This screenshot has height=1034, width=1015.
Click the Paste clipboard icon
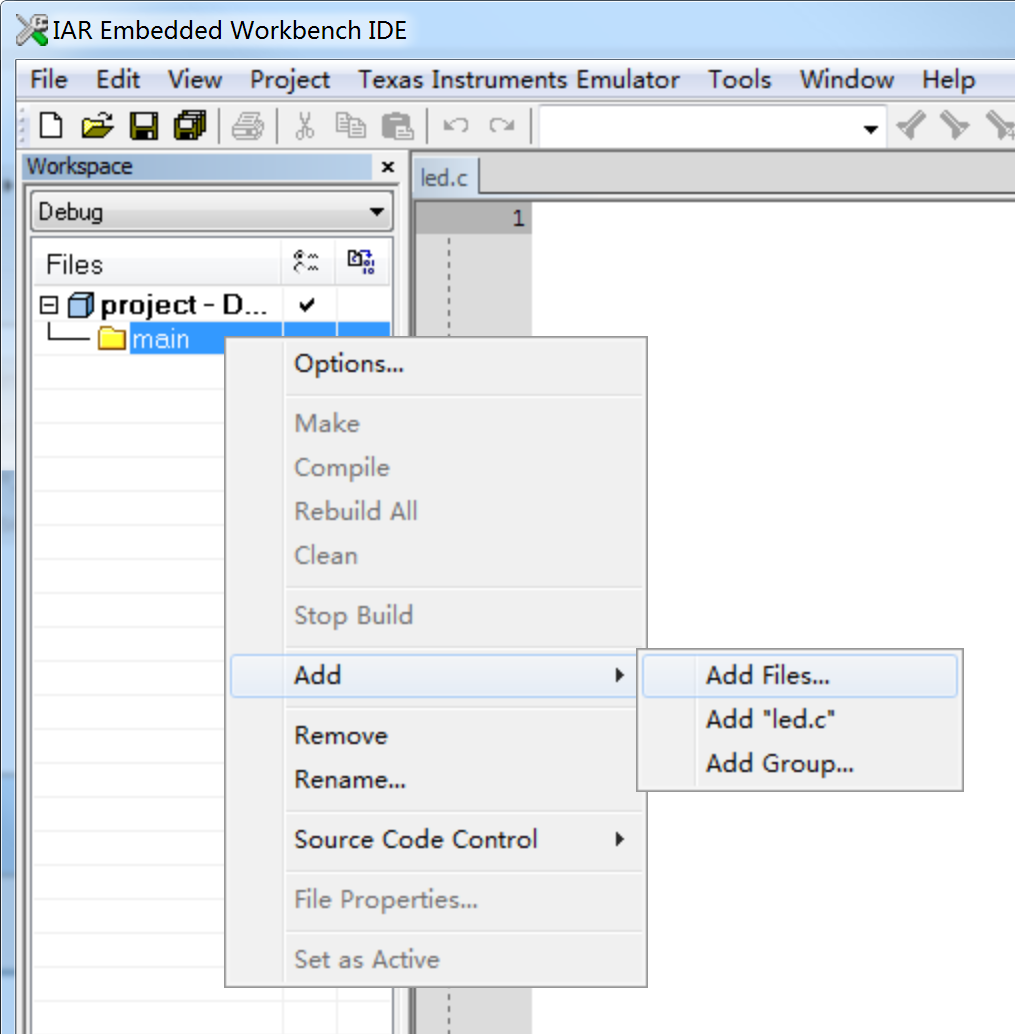(x=397, y=125)
